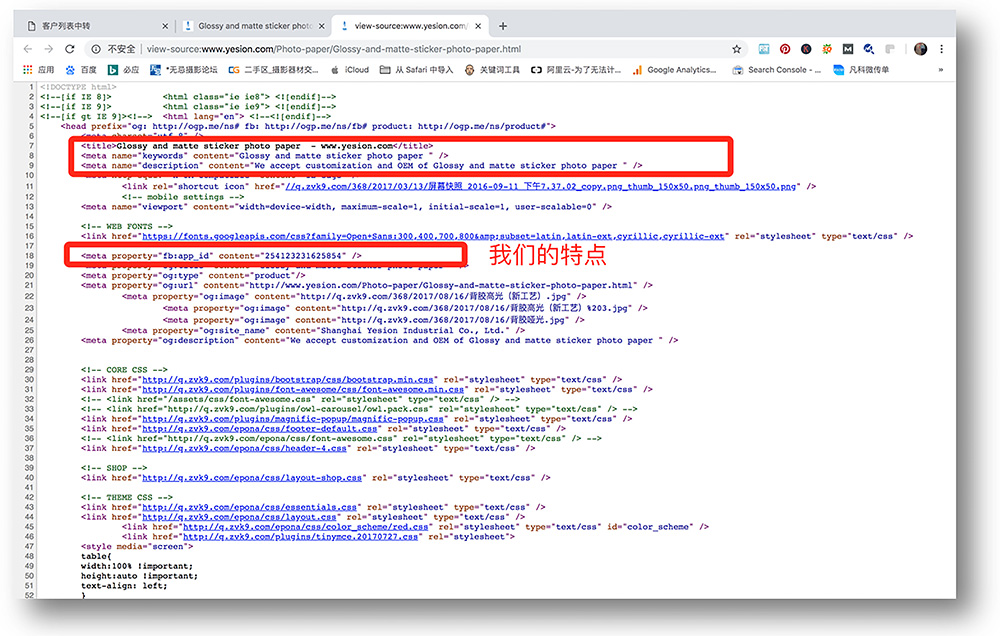Open the Google Analytics bookmark
The height and width of the screenshot is (636, 1000).
point(674,70)
